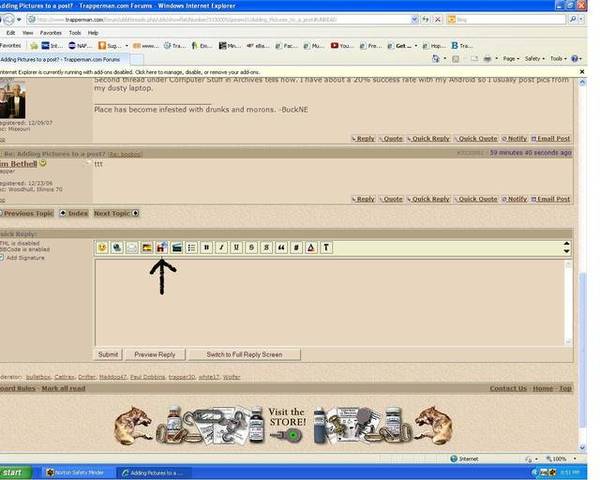Click the bold formatting icon

(207, 247)
